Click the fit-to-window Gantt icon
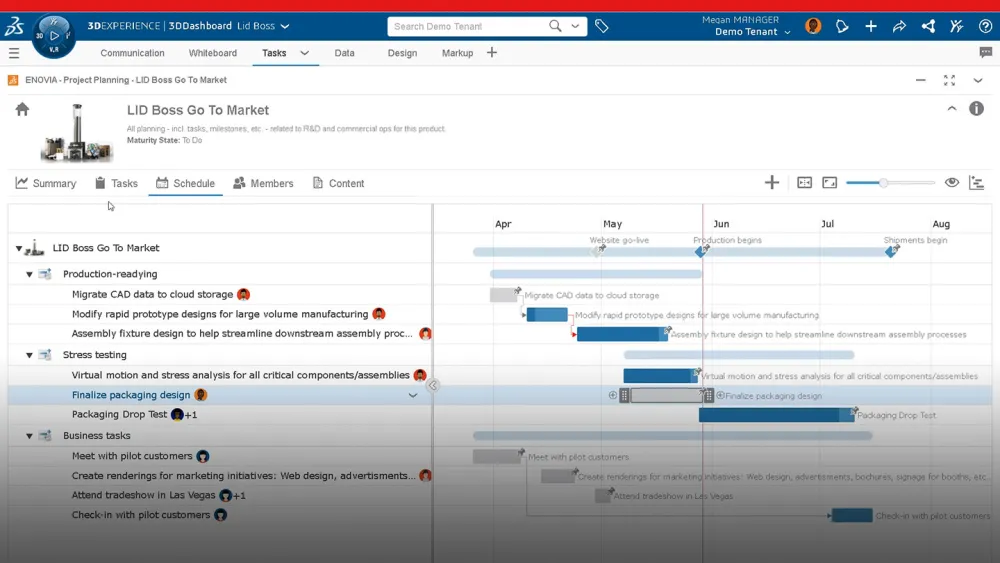The height and width of the screenshot is (563, 1000). click(x=830, y=183)
